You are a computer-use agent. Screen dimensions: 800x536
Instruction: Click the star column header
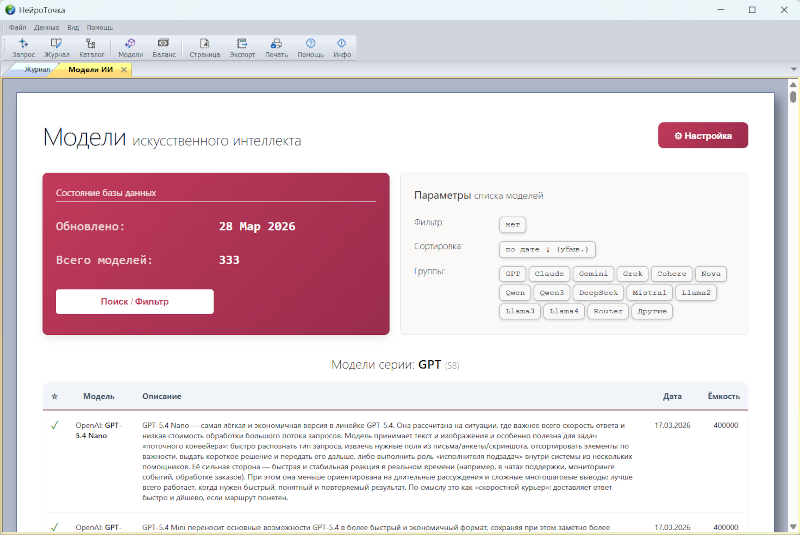click(x=55, y=396)
